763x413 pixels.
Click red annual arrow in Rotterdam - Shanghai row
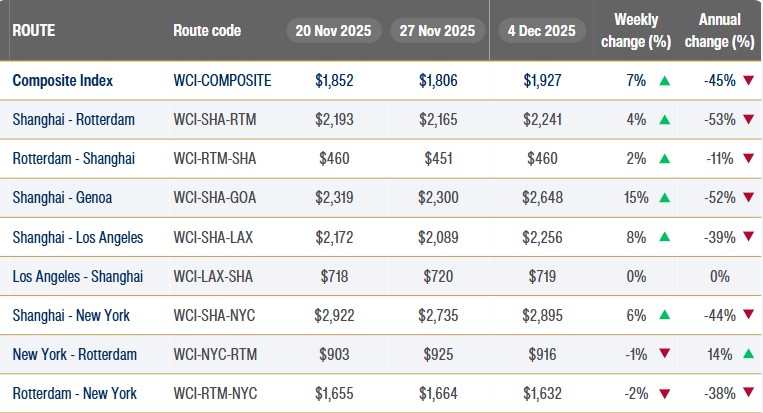click(x=748, y=159)
